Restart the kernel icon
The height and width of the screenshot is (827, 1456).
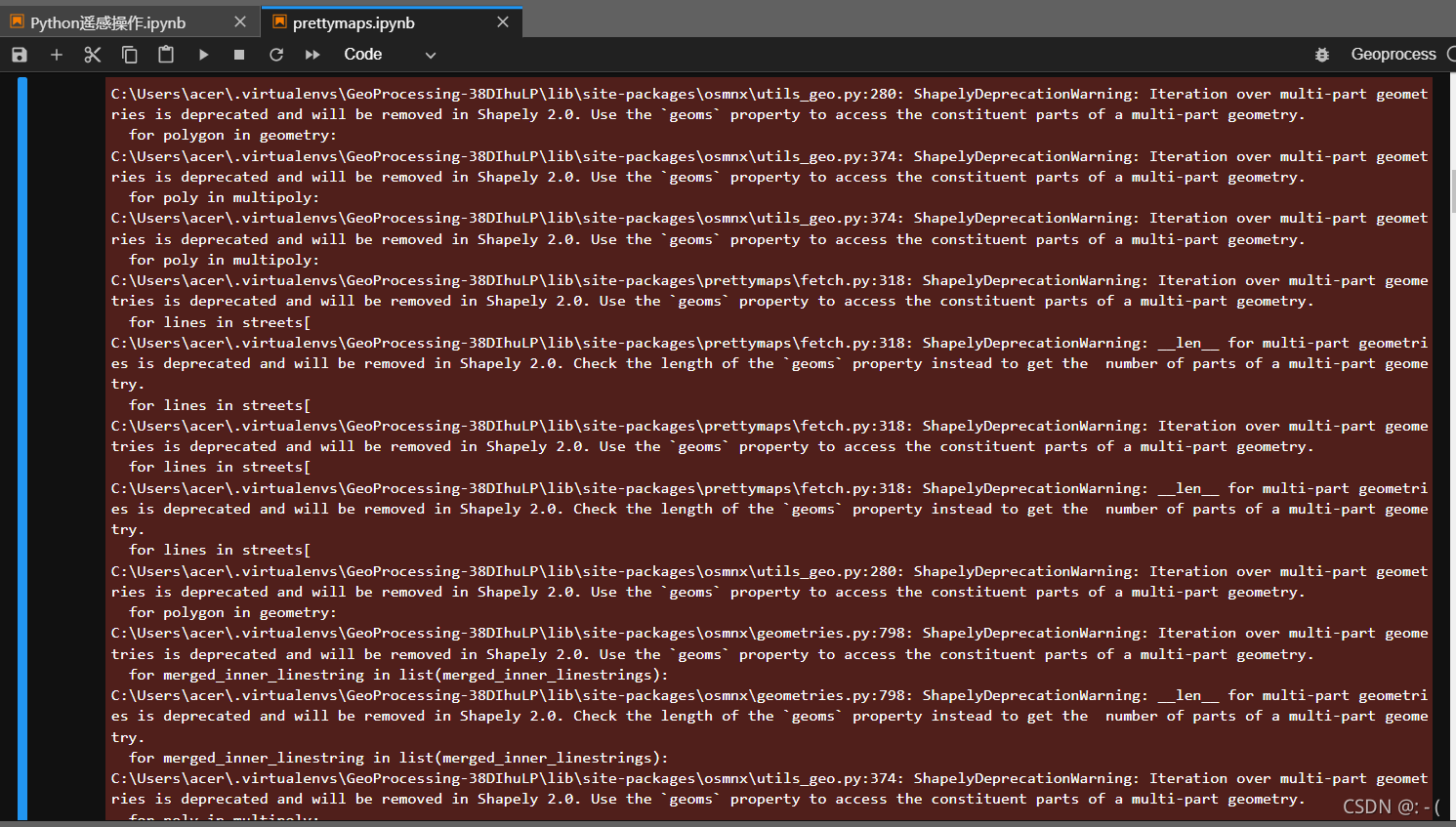[x=276, y=55]
